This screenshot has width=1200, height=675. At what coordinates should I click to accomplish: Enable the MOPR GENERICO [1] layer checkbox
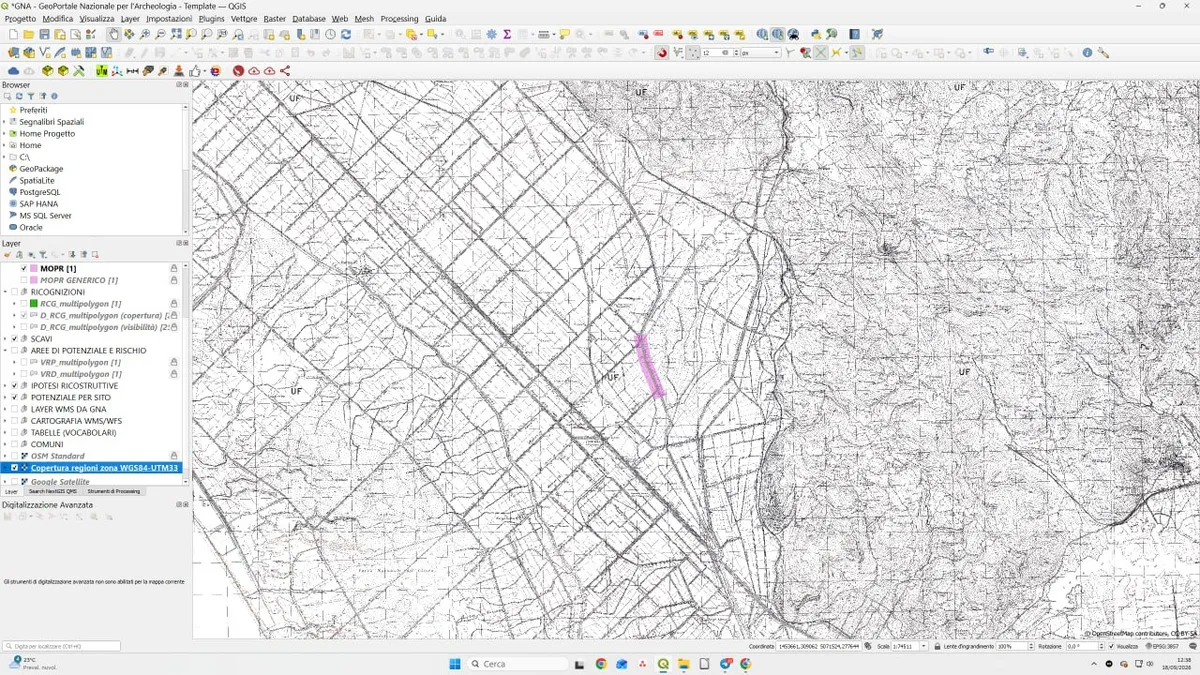click(x=24, y=280)
